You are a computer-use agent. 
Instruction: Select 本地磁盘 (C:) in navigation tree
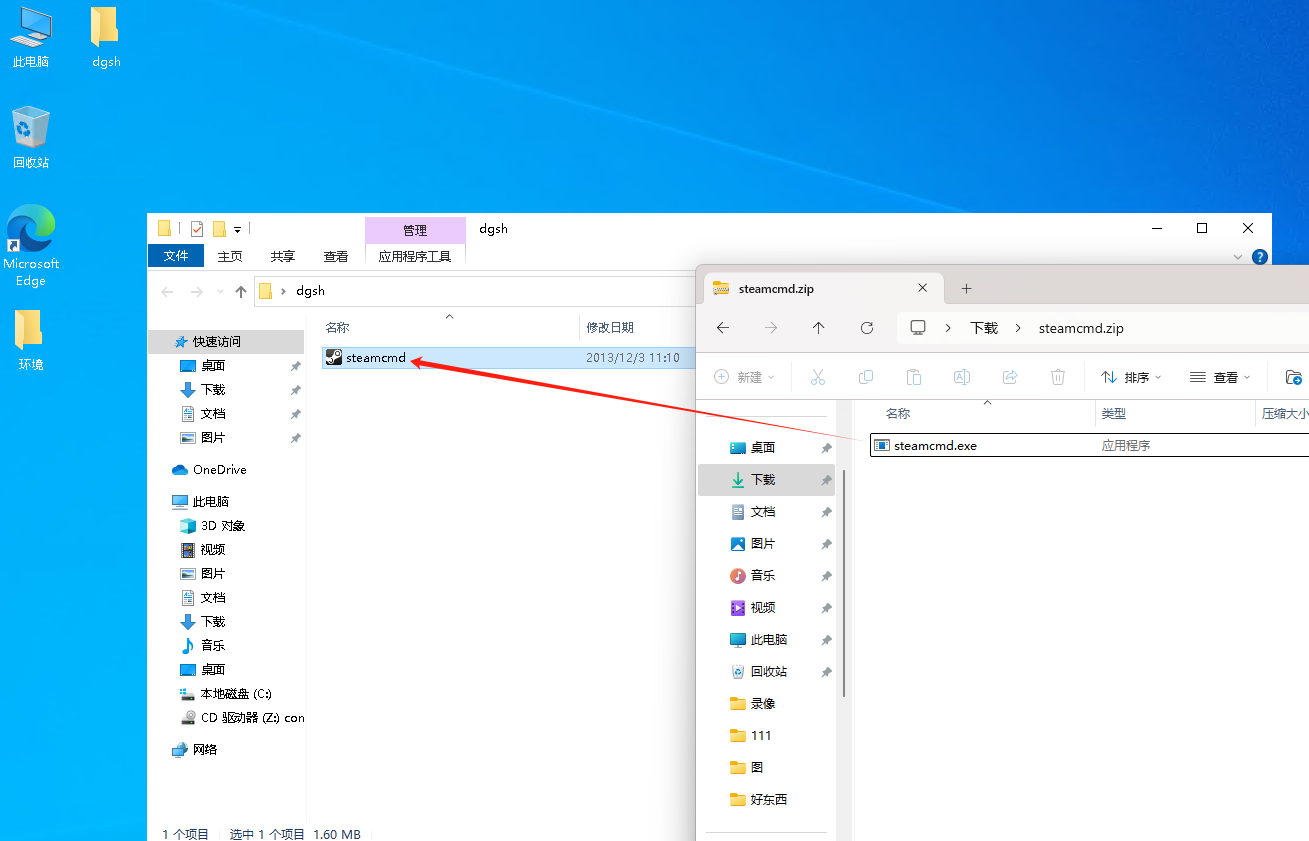(x=235, y=693)
